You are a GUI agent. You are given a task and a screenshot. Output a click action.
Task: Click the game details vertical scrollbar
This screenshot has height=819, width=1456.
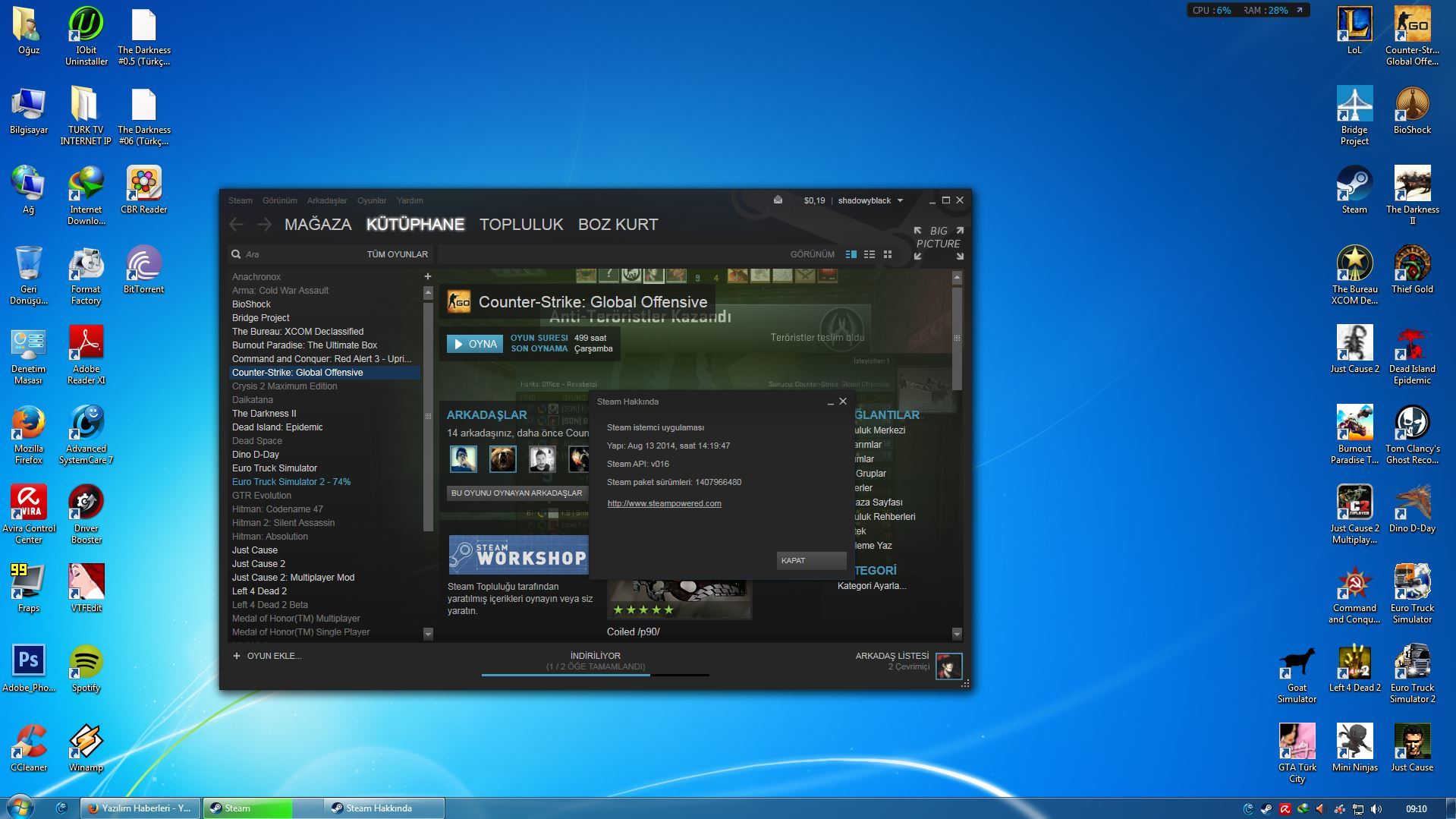click(957, 338)
